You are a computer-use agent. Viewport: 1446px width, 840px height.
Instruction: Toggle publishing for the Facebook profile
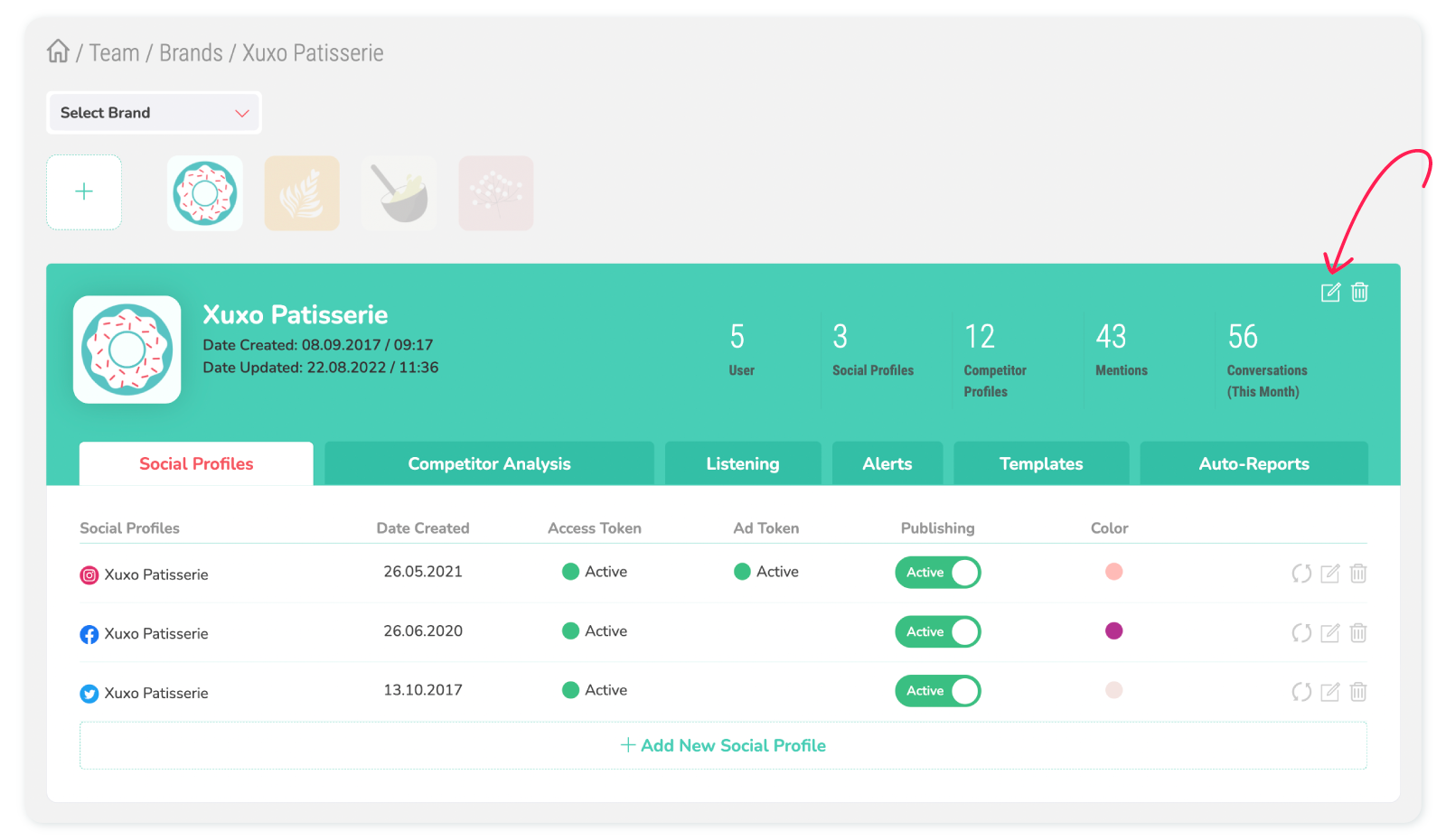(938, 632)
